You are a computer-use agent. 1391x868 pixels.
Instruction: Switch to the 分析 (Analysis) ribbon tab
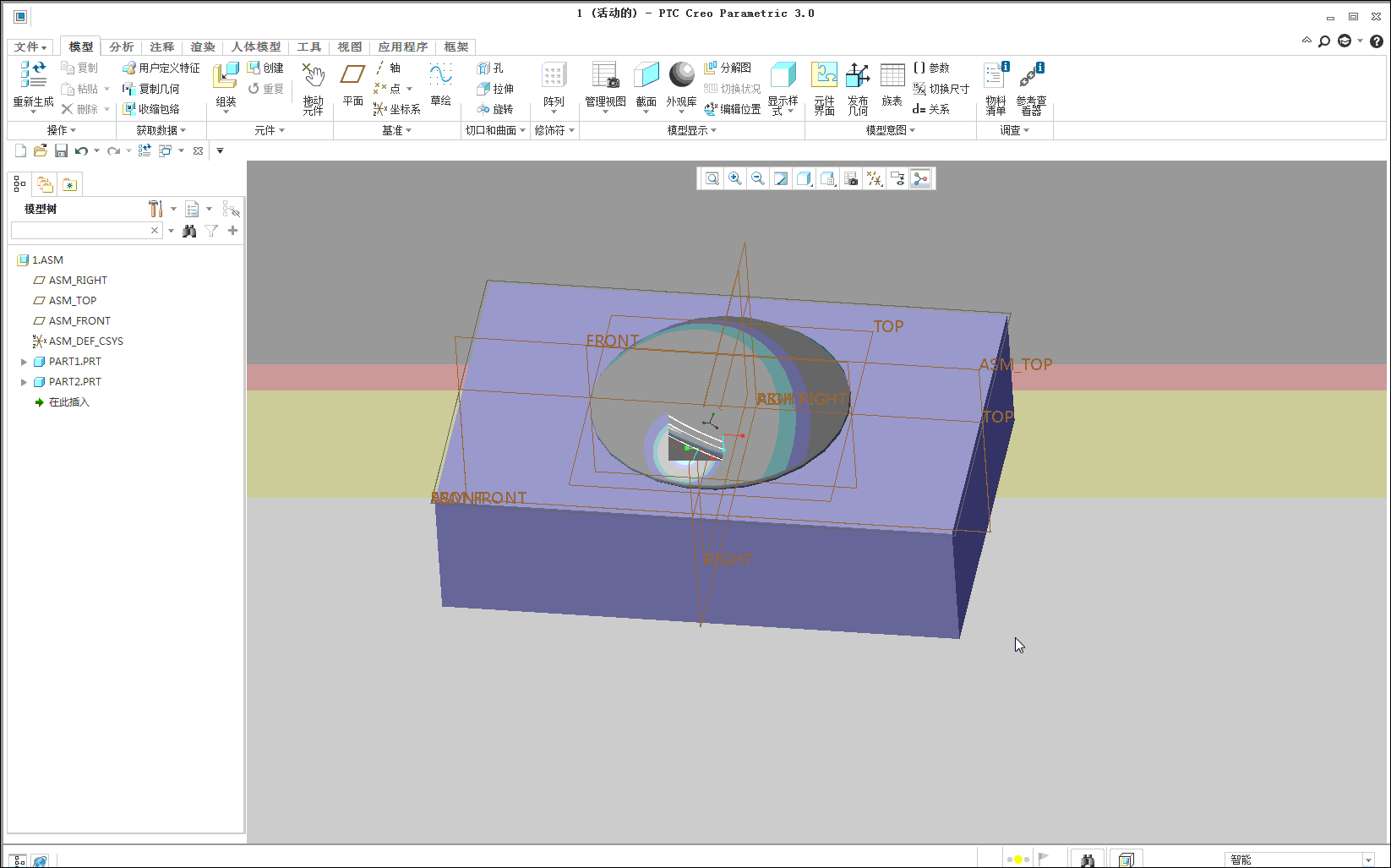coord(122,46)
